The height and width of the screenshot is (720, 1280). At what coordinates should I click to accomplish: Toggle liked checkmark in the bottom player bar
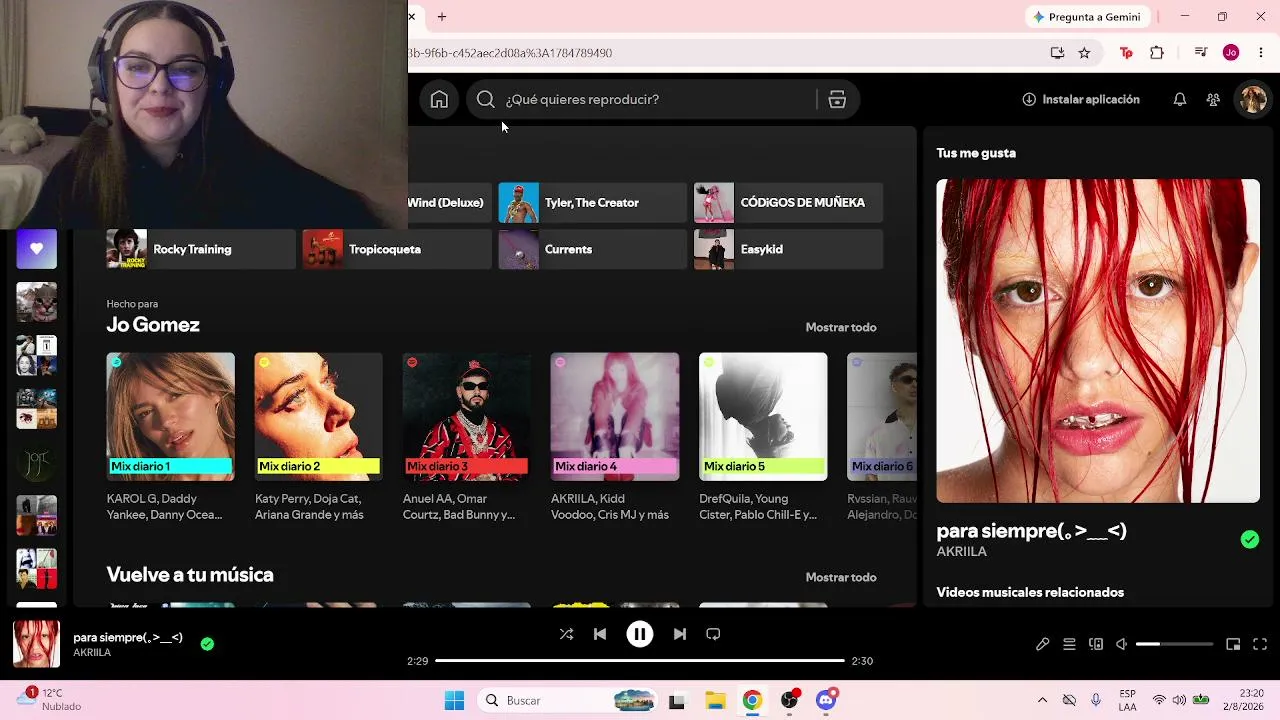[x=207, y=644]
